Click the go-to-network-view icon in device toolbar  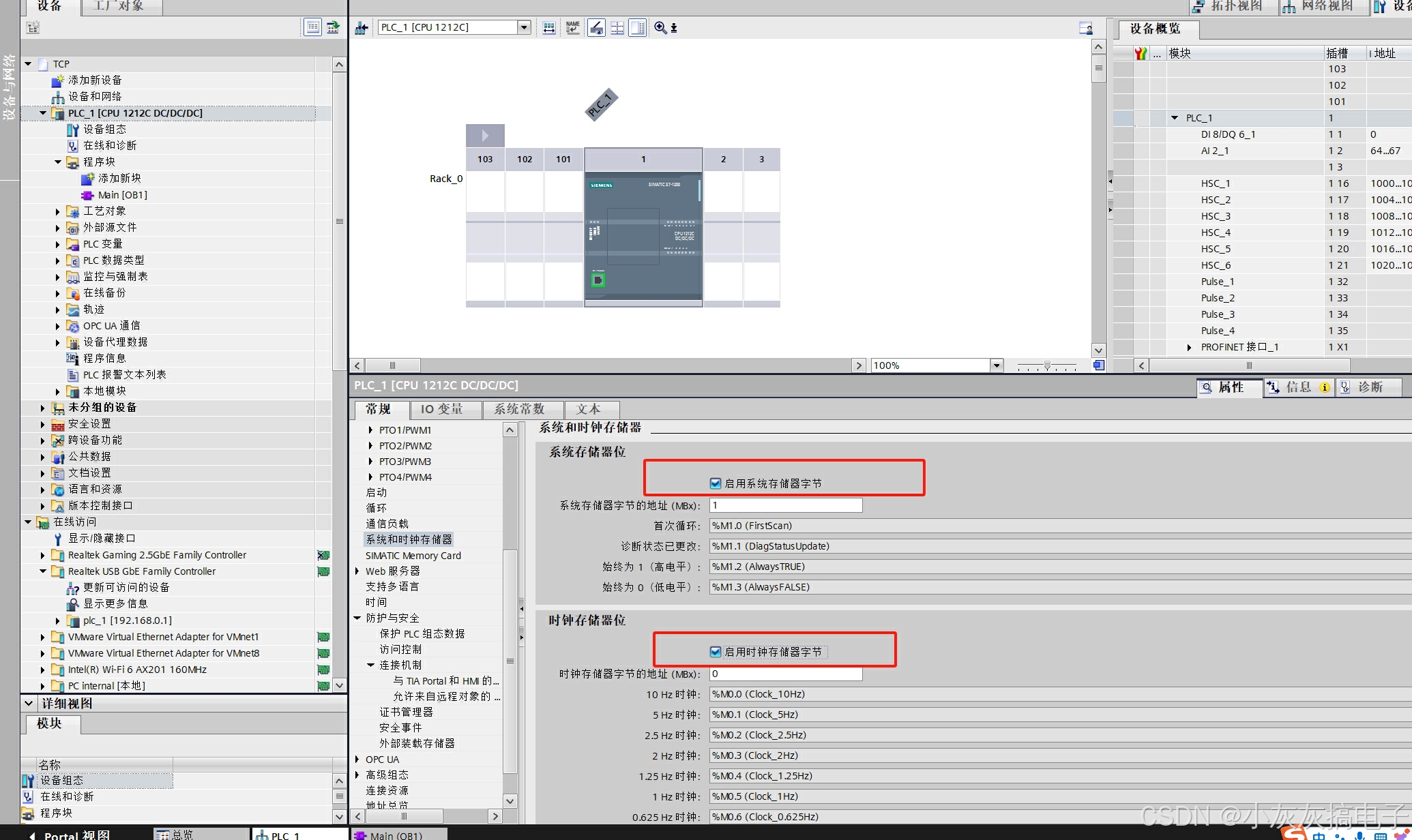(x=362, y=27)
